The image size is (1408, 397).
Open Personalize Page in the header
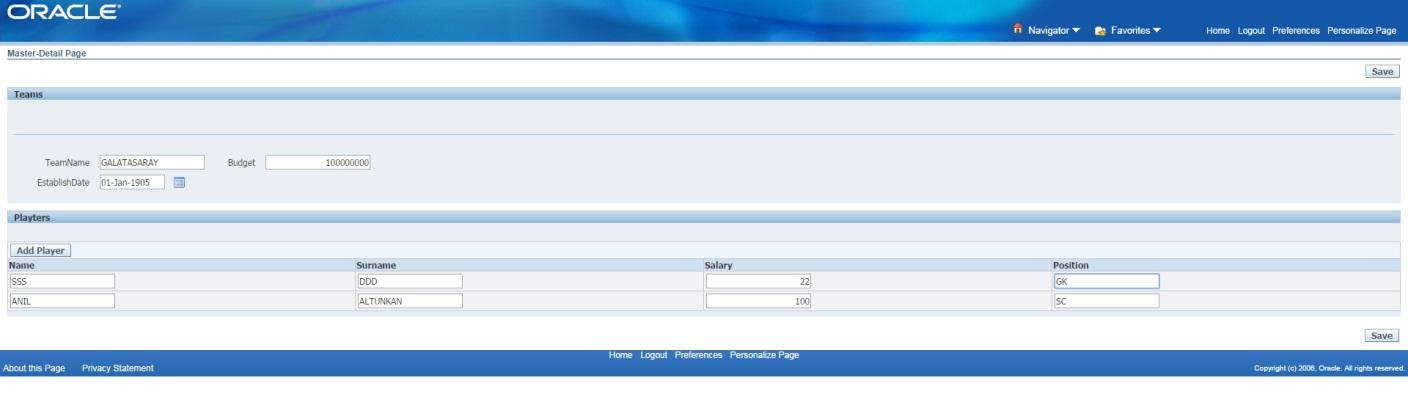[1361, 31]
